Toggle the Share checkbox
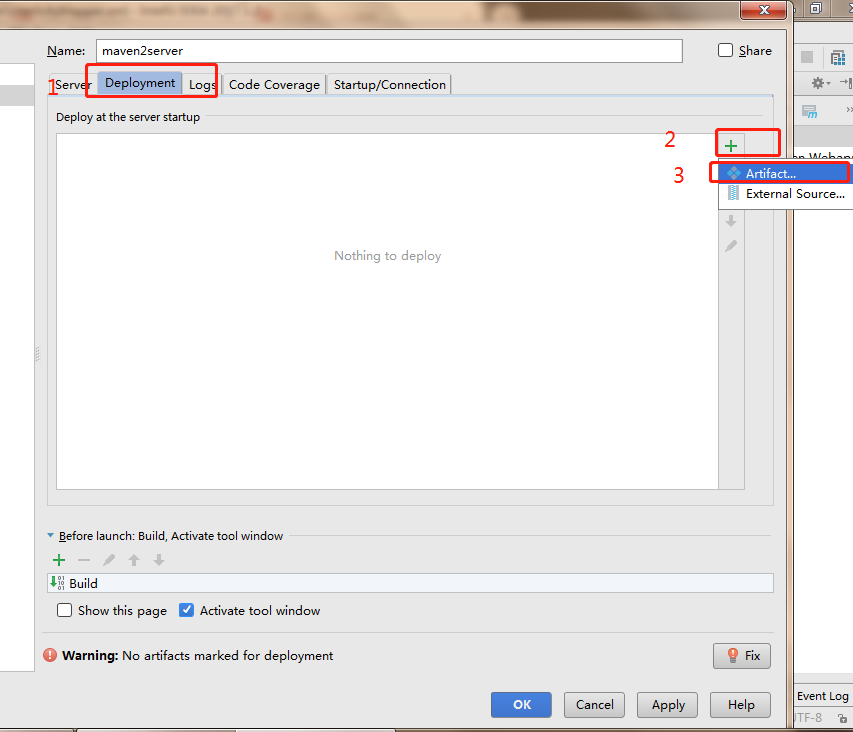Screen dimensions: 853x732 pyautogui.click(x=725, y=51)
